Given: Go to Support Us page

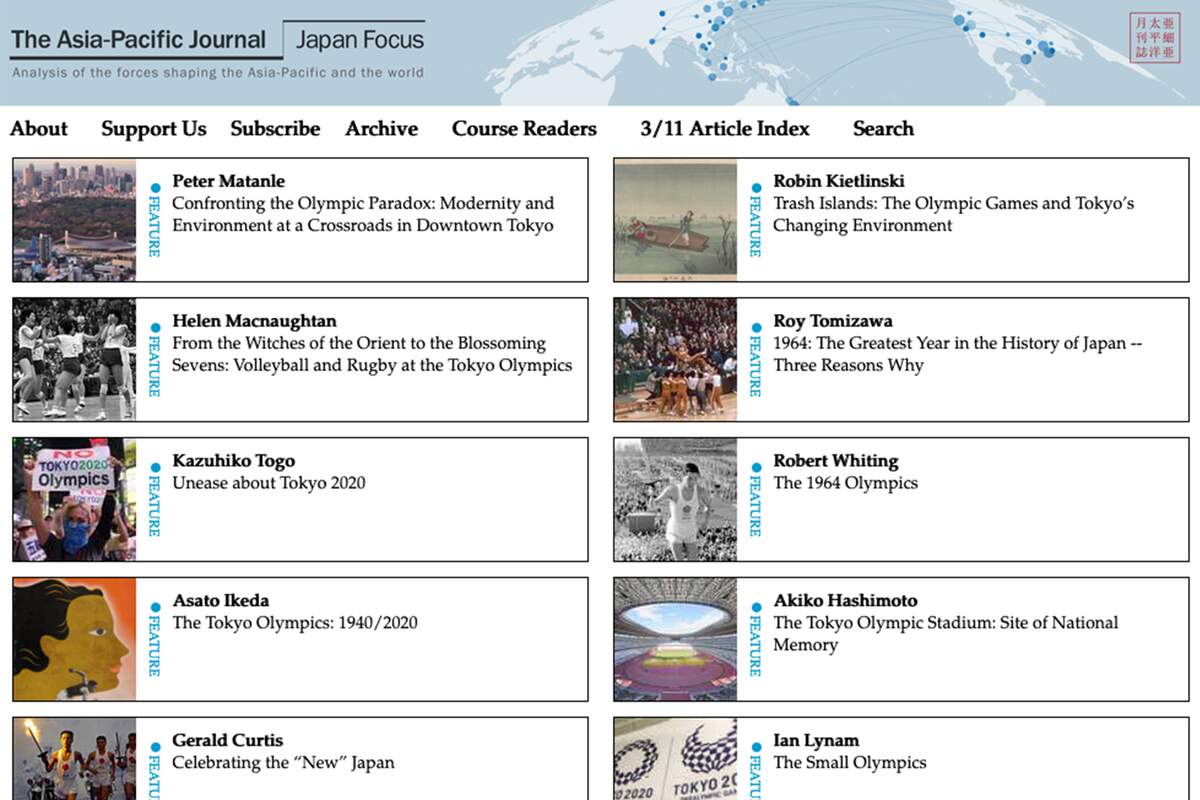Looking at the screenshot, I should (154, 128).
